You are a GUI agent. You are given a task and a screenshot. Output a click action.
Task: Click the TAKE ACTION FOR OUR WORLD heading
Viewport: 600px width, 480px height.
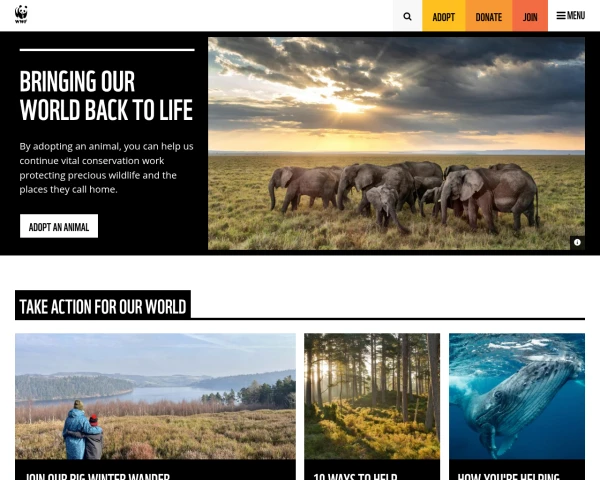pyautogui.click(x=103, y=307)
